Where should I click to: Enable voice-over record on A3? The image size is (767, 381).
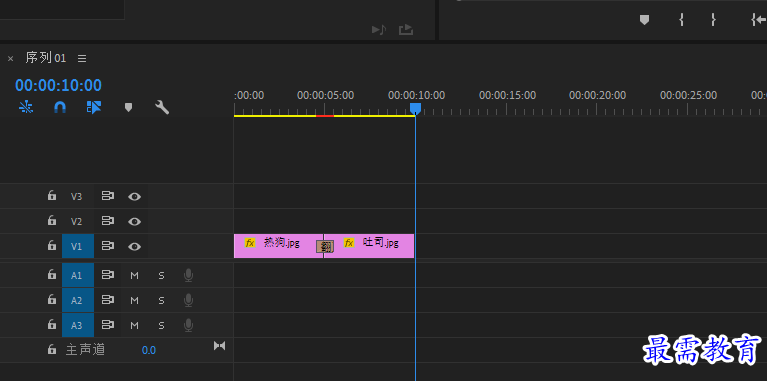(188, 325)
